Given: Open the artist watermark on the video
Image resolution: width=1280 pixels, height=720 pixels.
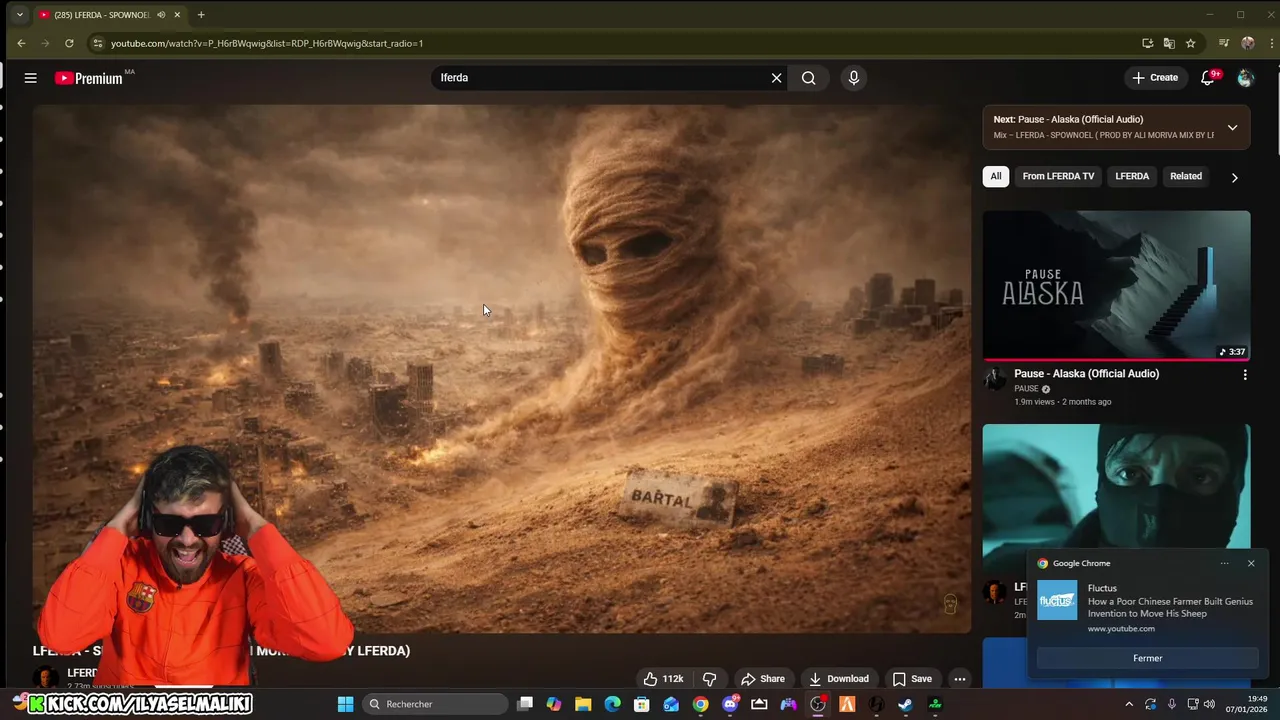Looking at the screenshot, I should click(950, 604).
